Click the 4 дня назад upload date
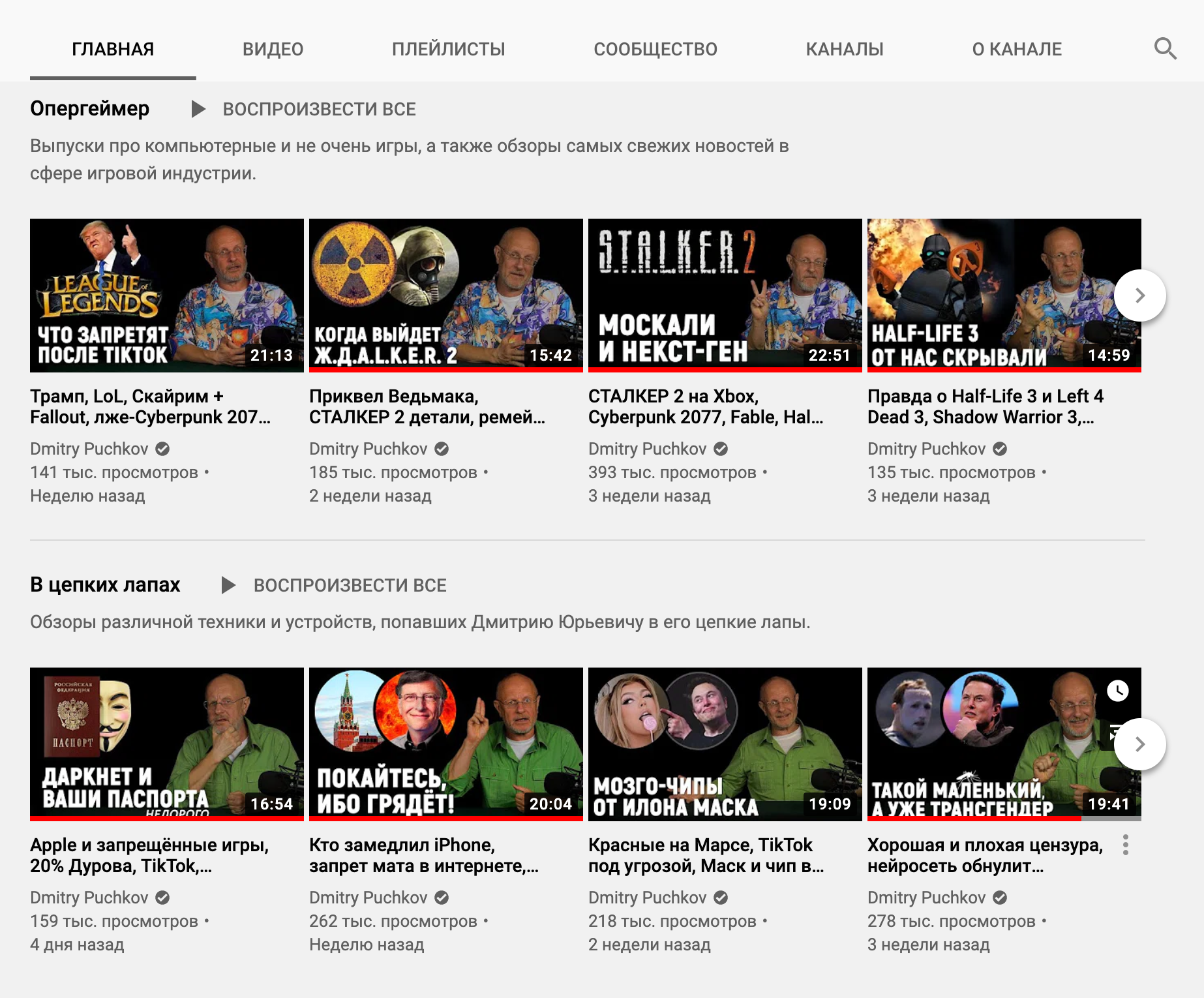 coord(77,945)
